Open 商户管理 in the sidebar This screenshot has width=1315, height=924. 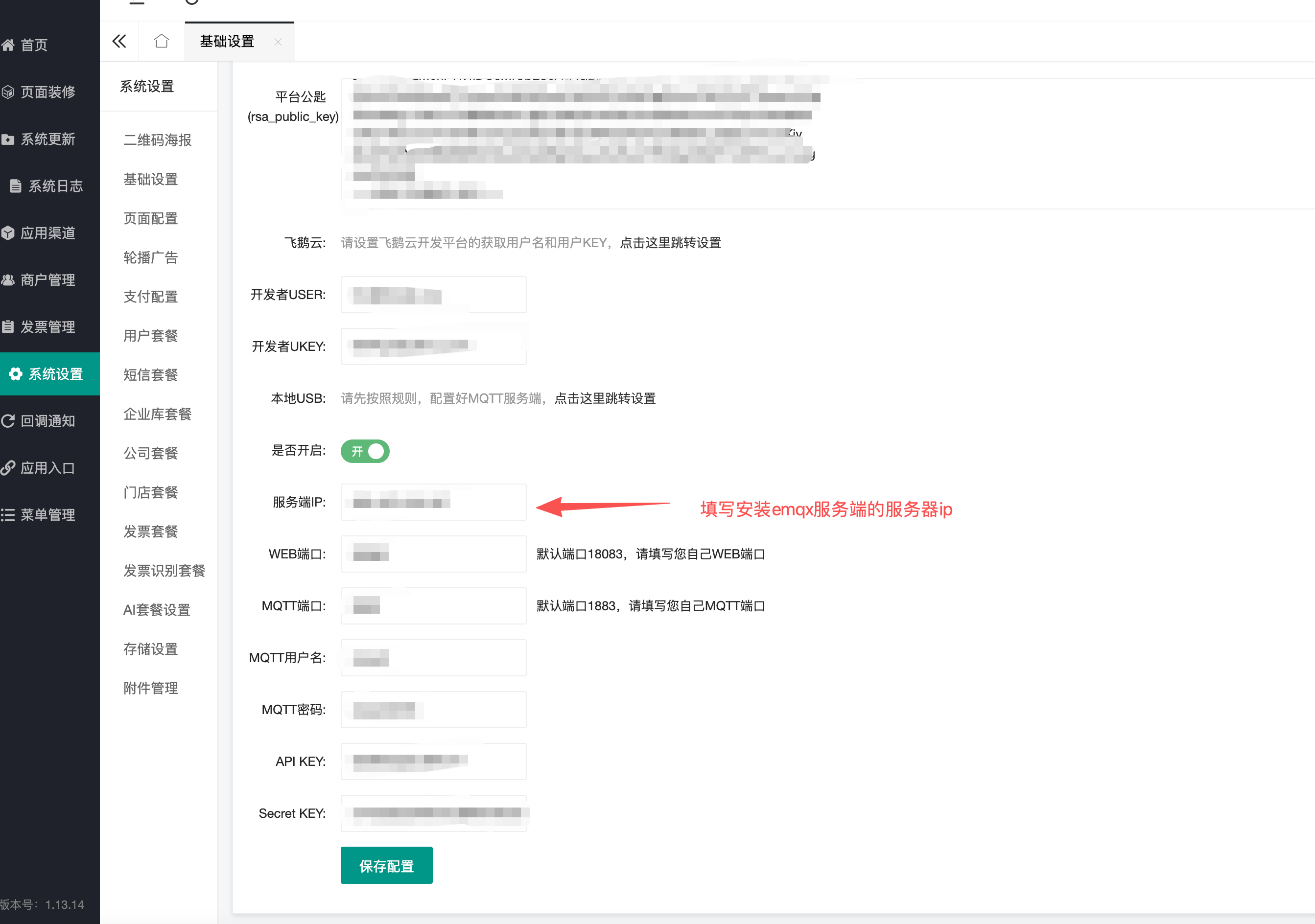47,280
